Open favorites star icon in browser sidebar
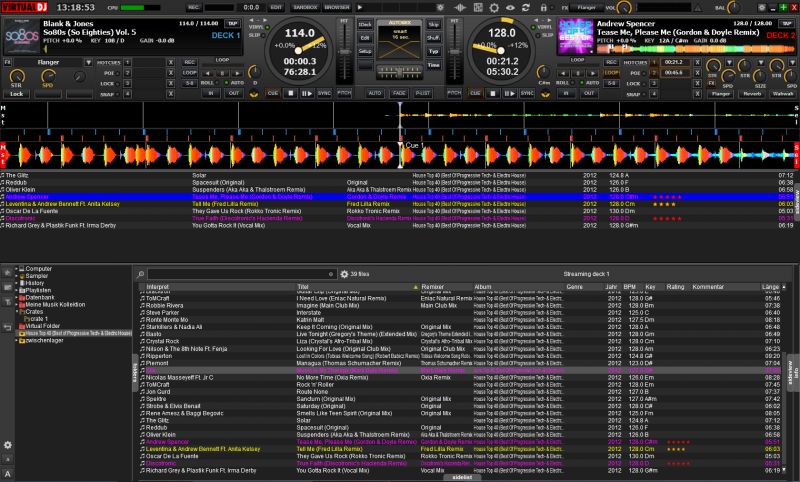The width and height of the screenshot is (800, 482). tap(7, 273)
